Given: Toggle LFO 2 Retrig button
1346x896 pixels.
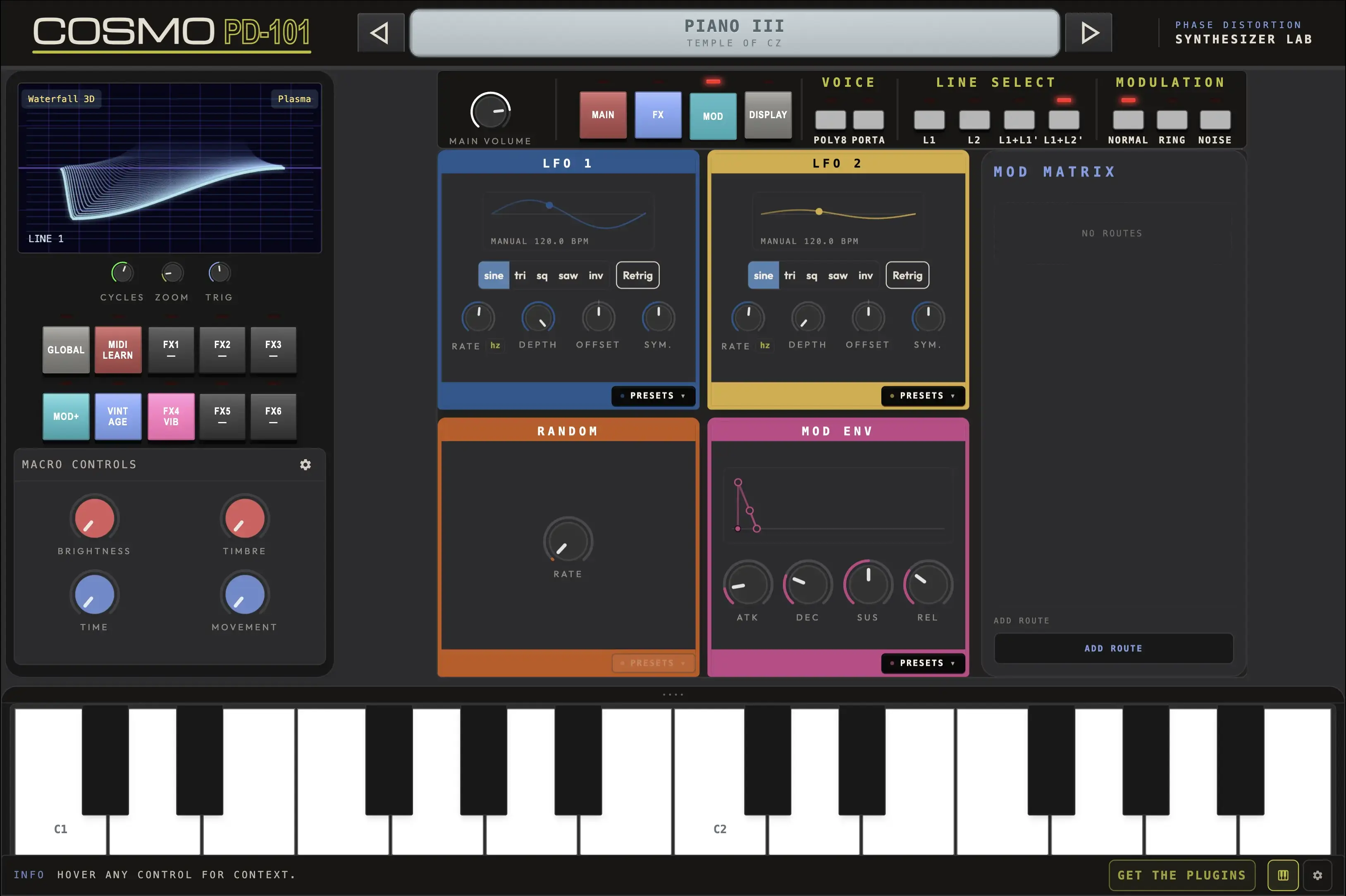Looking at the screenshot, I should (x=908, y=275).
